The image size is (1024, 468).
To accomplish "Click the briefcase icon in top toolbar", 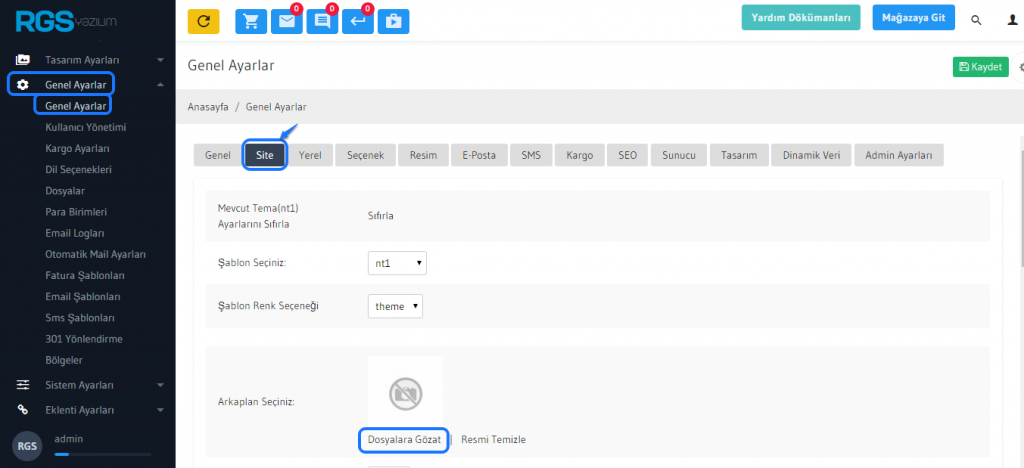I will point(393,20).
